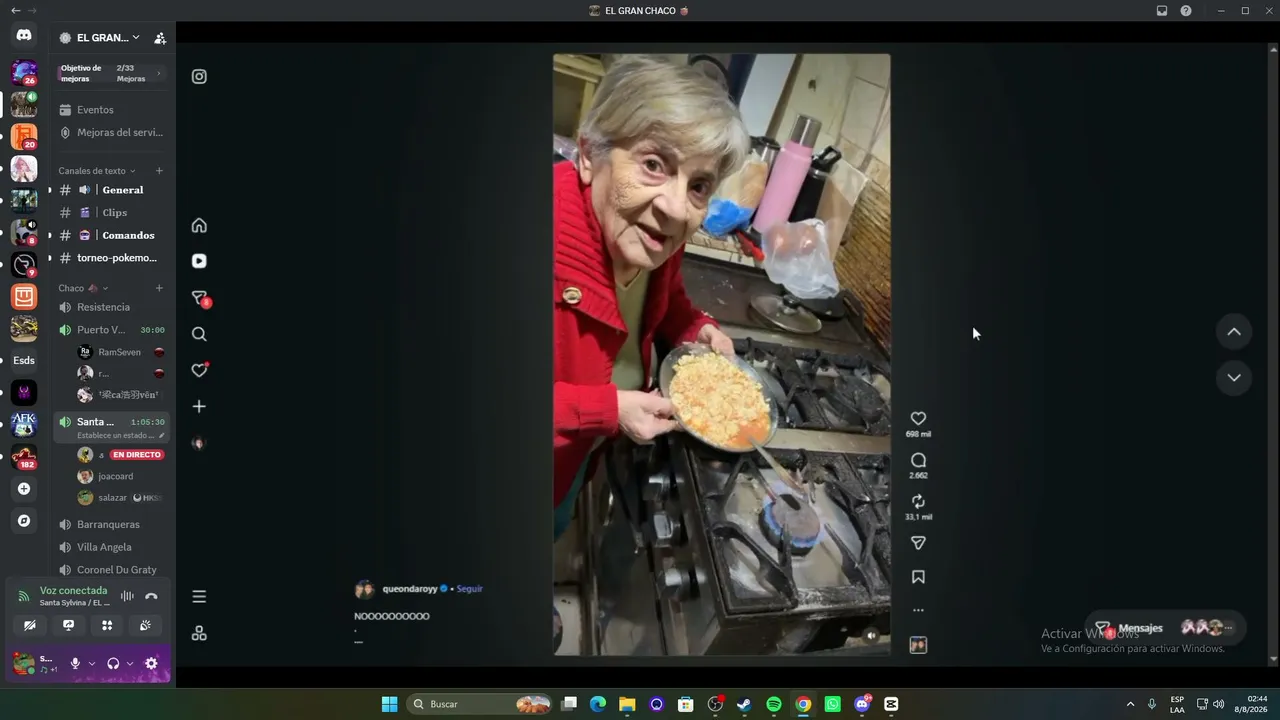Image resolution: width=1280 pixels, height=720 pixels.
Task: Add channel to Chaco category
Action: pyautogui.click(x=159, y=288)
